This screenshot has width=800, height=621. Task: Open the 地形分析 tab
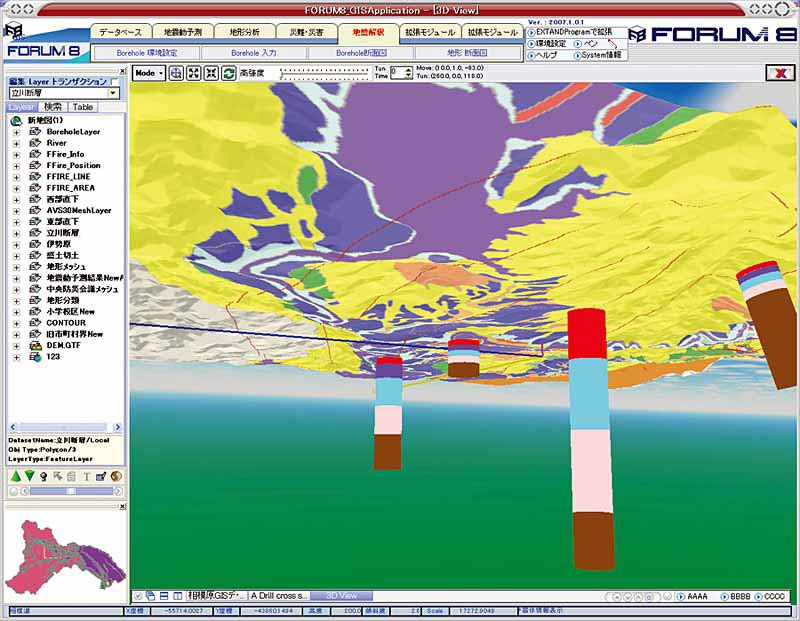[245, 32]
